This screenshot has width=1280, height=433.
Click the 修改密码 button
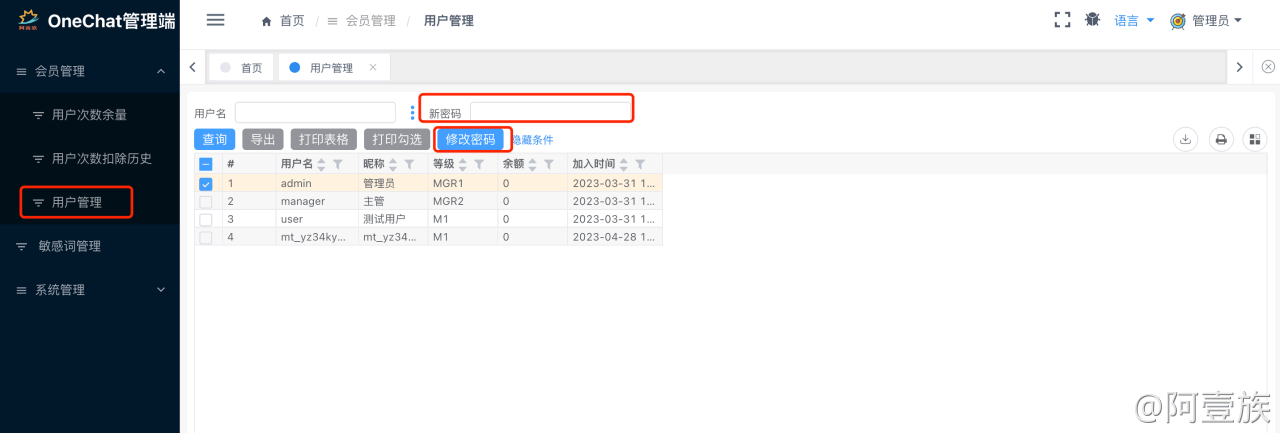470,140
